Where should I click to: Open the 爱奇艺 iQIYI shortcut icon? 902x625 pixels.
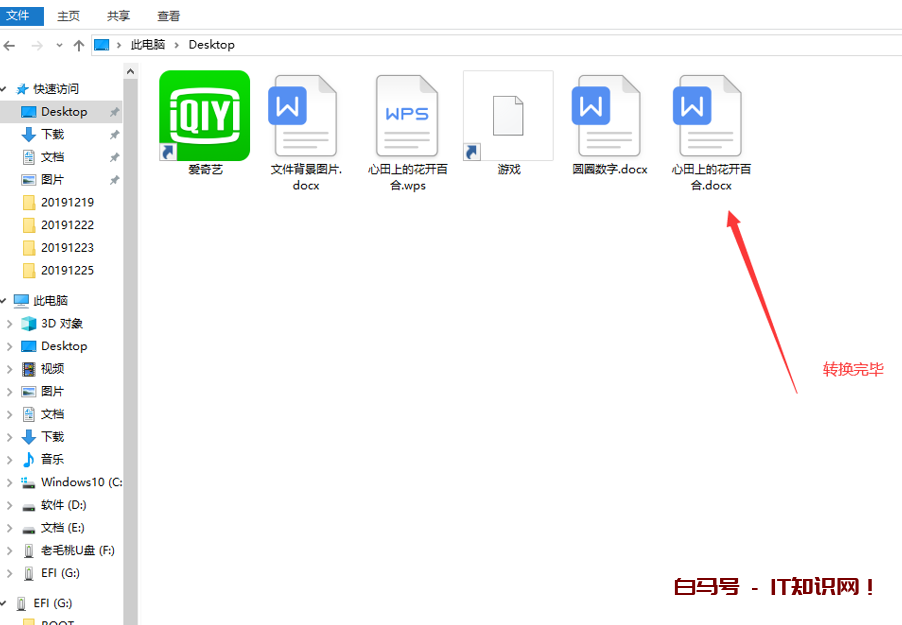click(205, 115)
